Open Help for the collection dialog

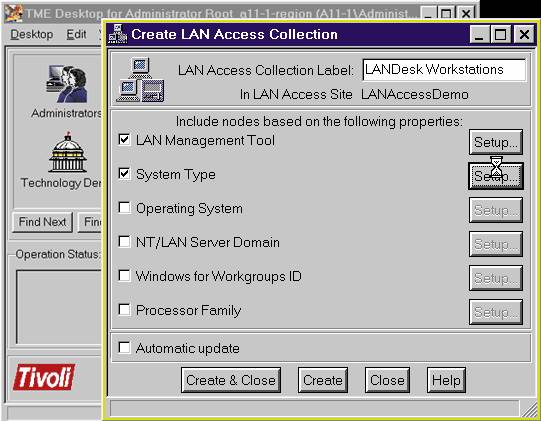coord(446,380)
